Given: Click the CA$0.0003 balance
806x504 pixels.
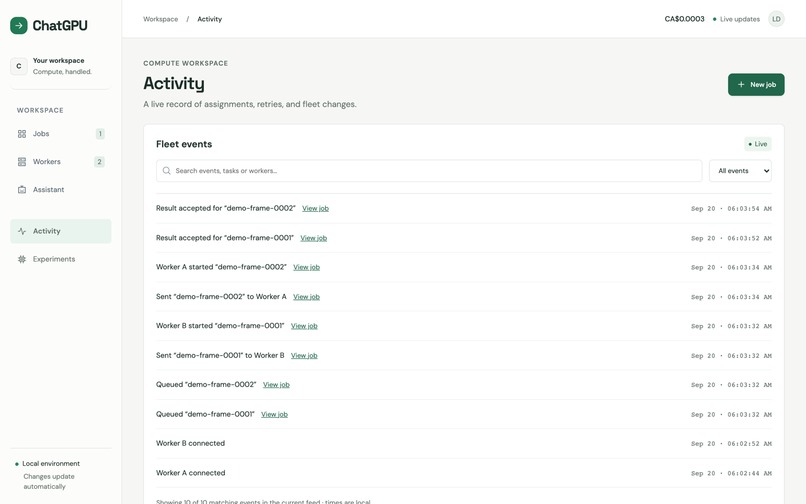Looking at the screenshot, I should point(684,19).
